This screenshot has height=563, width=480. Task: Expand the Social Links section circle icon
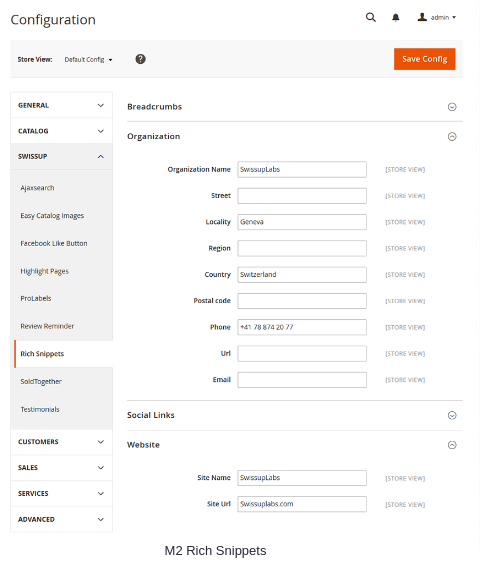tap(452, 415)
